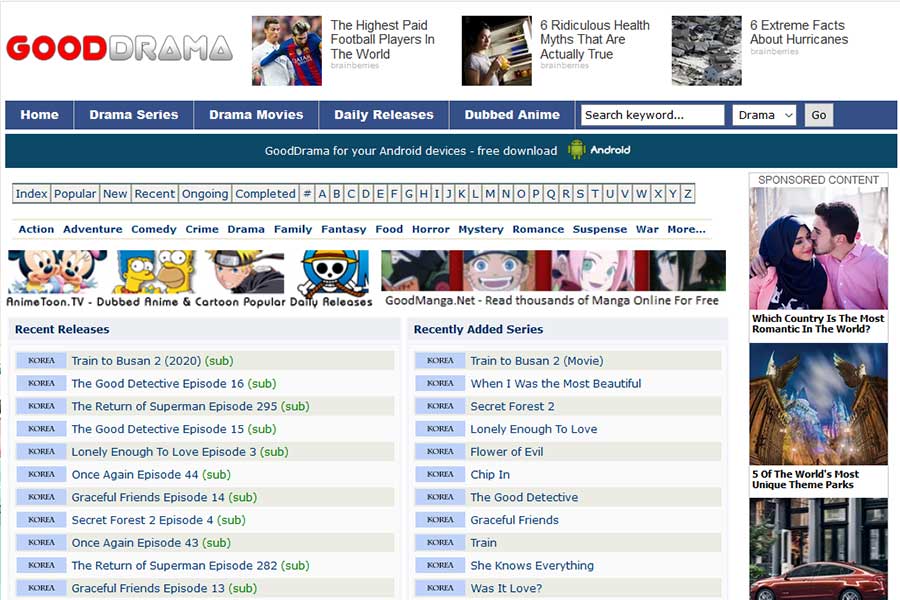Image resolution: width=900 pixels, height=600 pixels.
Task: Open the romantic country sponsored image
Action: click(818, 249)
